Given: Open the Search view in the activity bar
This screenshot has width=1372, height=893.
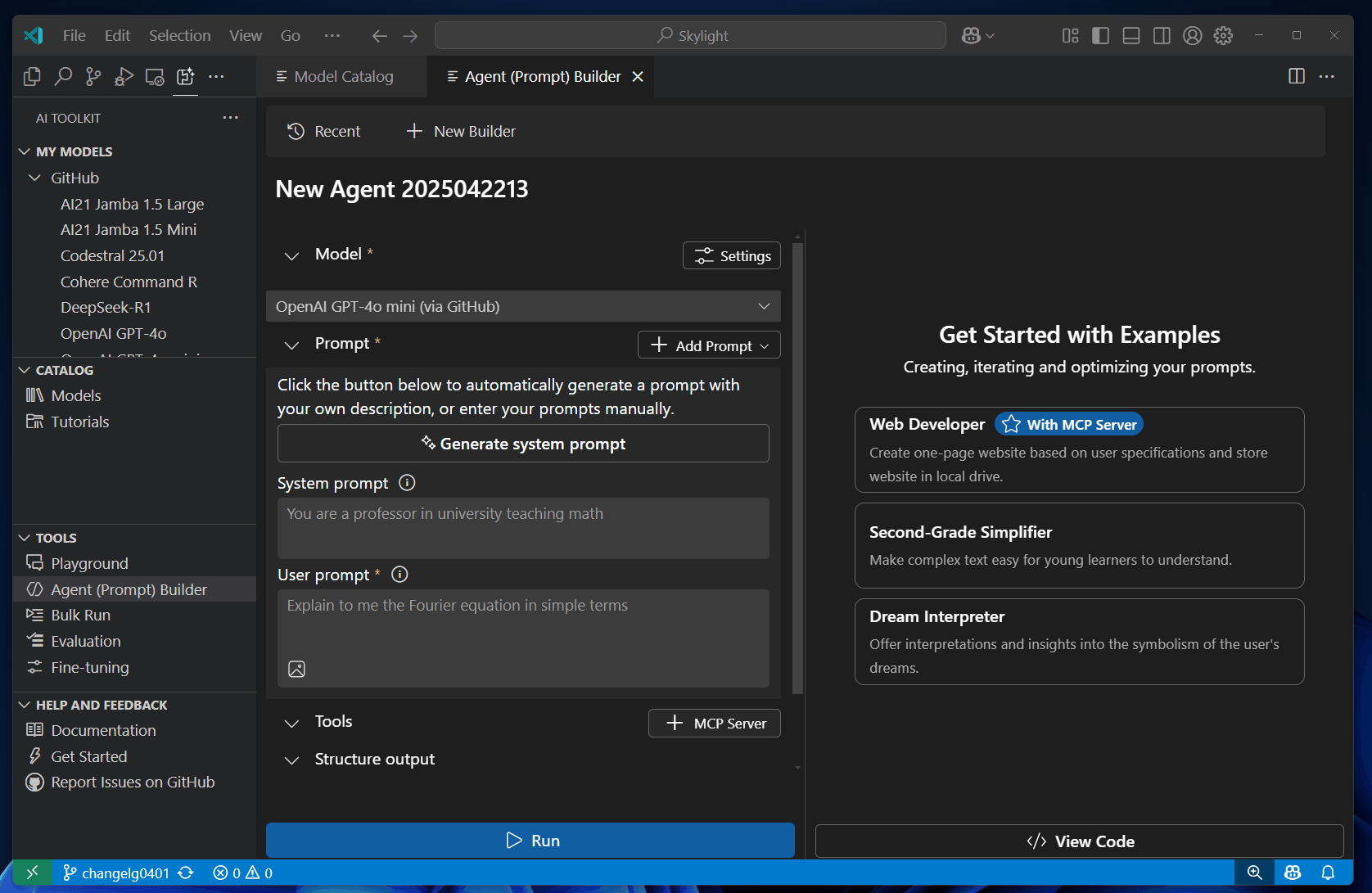Looking at the screenshot, I should coord(63,76).
